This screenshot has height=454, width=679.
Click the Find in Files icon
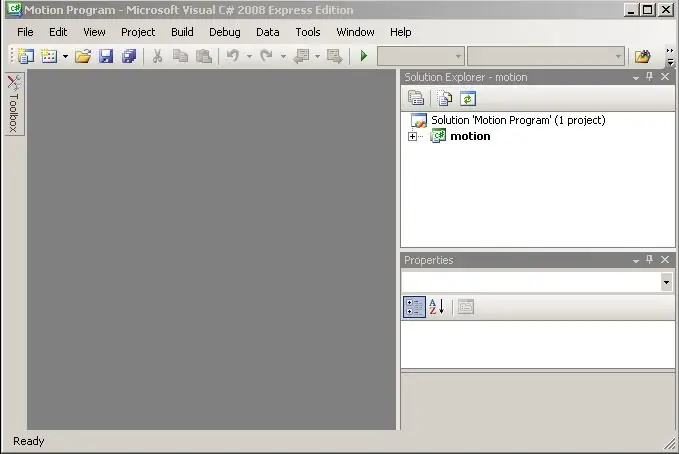pyautogui.click(x=643, y=56)
